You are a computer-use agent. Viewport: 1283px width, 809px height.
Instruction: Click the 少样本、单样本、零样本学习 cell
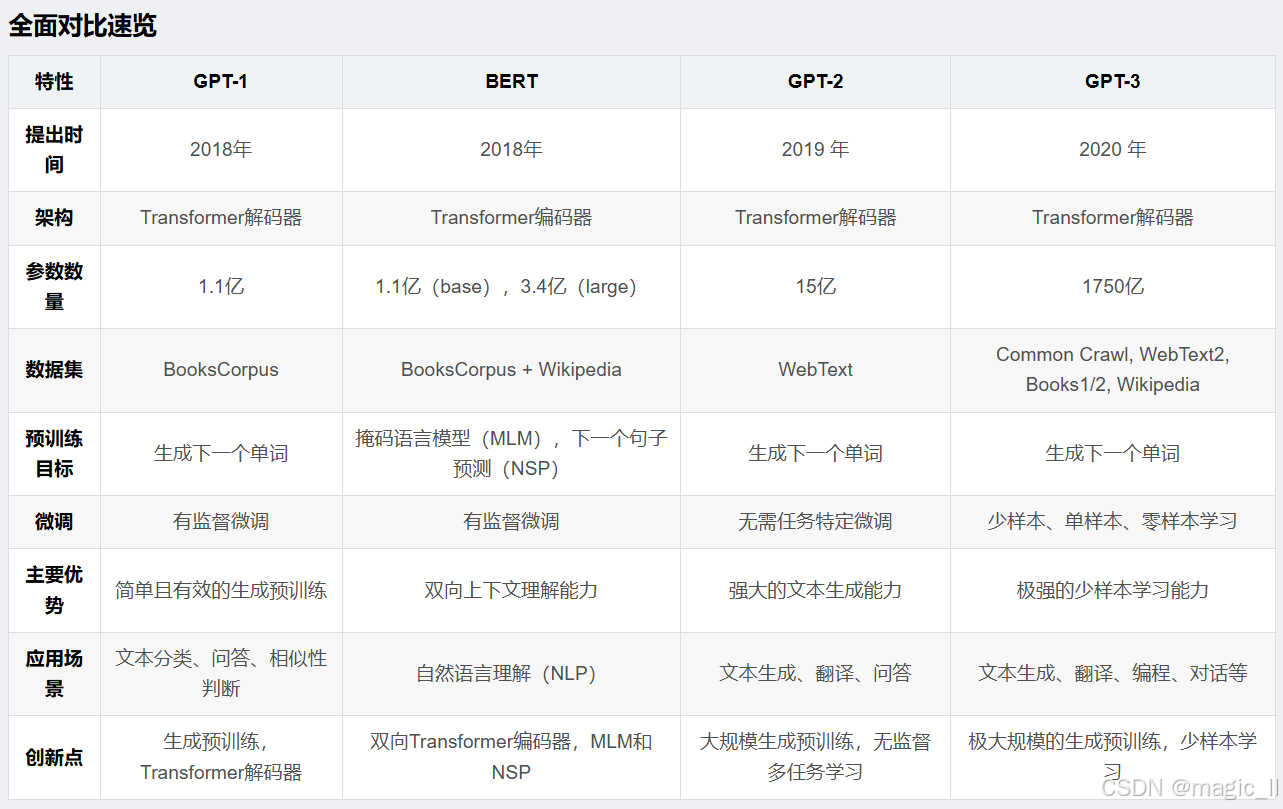tap(1113, 522)
